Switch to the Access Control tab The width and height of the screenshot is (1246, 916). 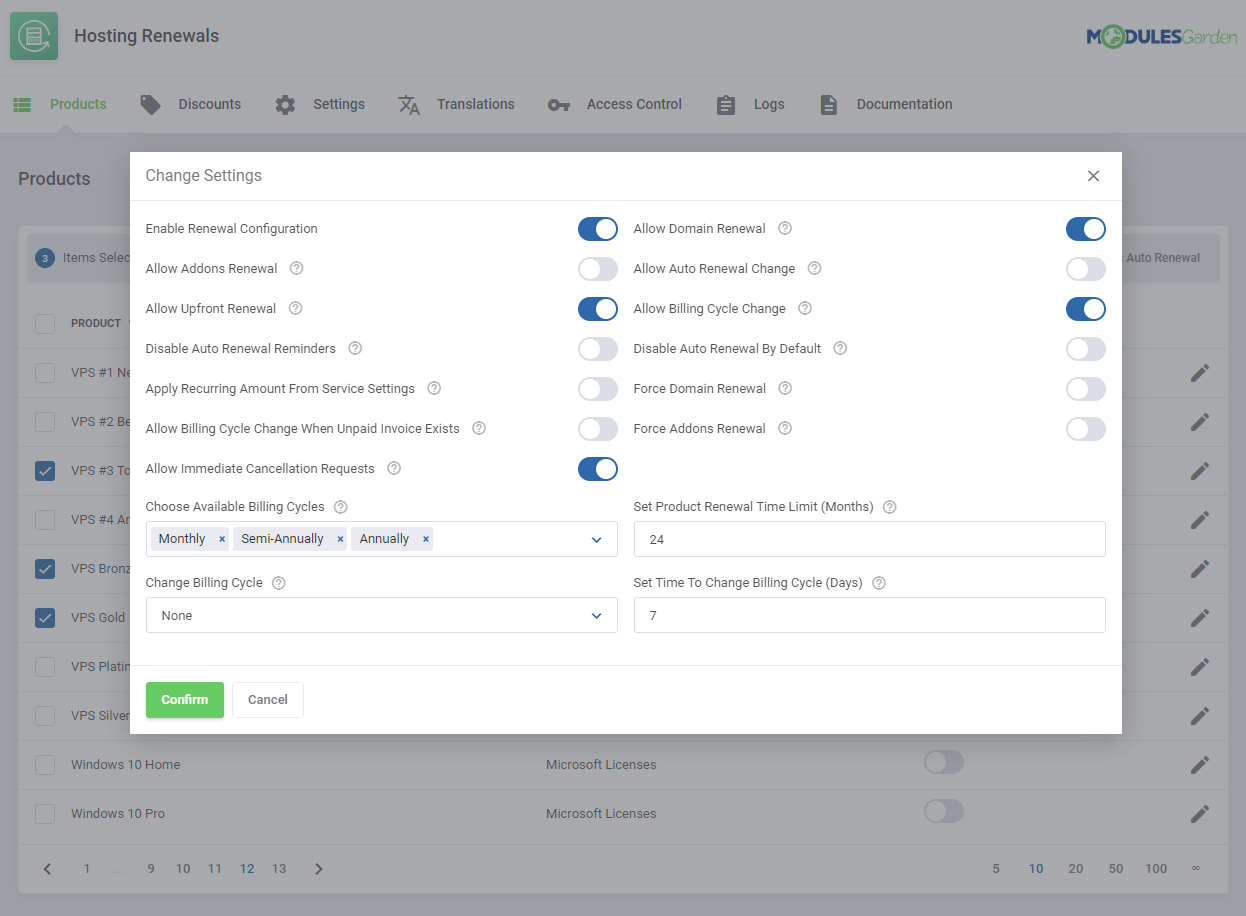coord(615,105)
